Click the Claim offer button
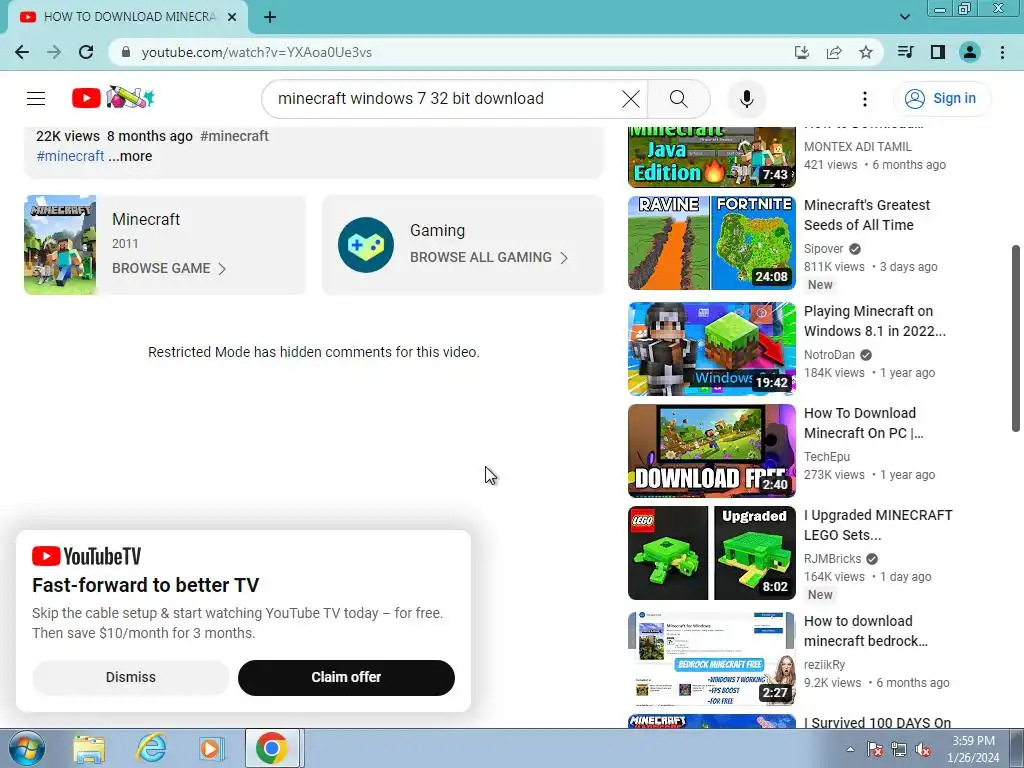This screenshot has width=1024, height=768. [346, 677]
